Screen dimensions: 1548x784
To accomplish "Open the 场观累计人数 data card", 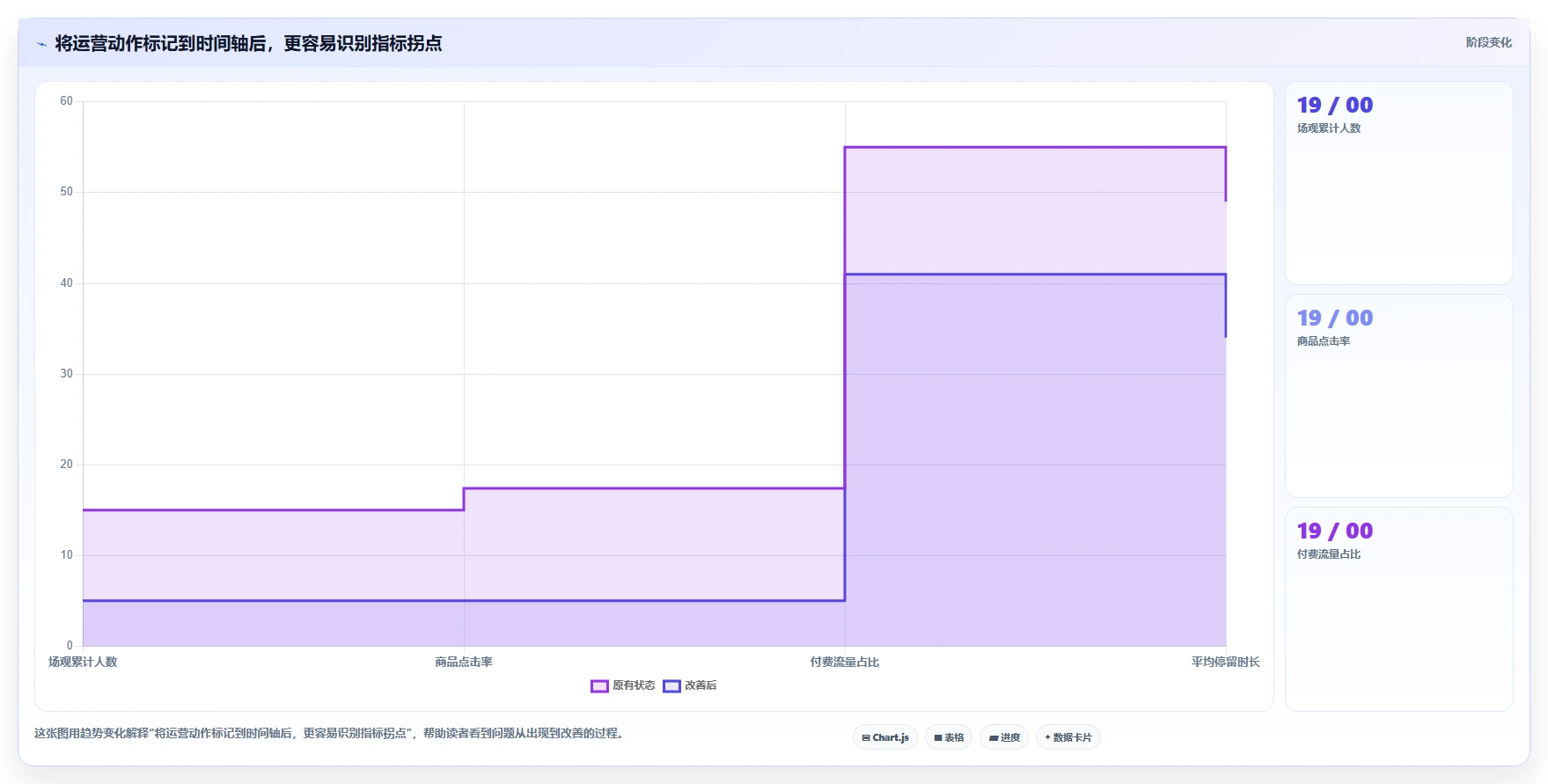I will (1398, 183).
